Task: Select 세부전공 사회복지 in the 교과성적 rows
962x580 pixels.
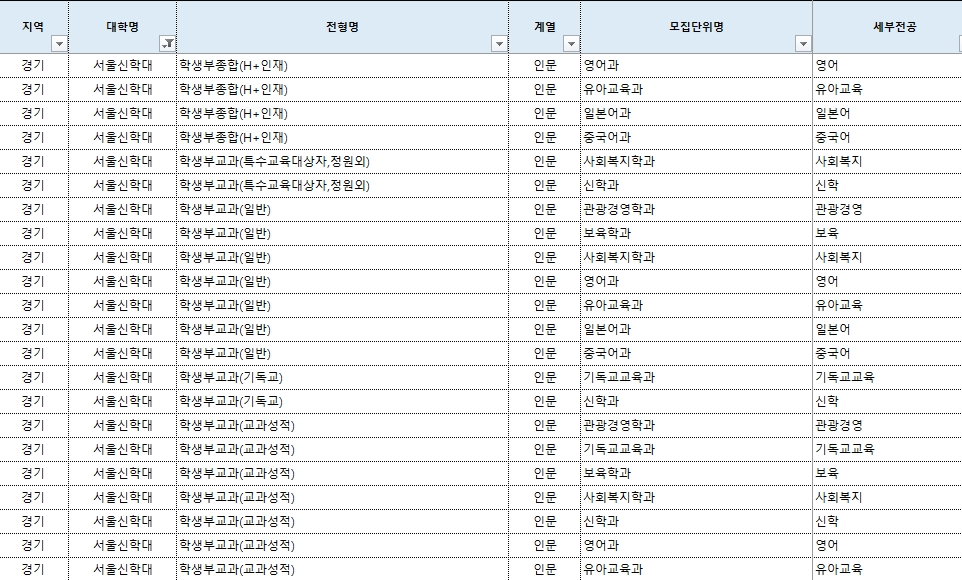Action: (839, 497)
